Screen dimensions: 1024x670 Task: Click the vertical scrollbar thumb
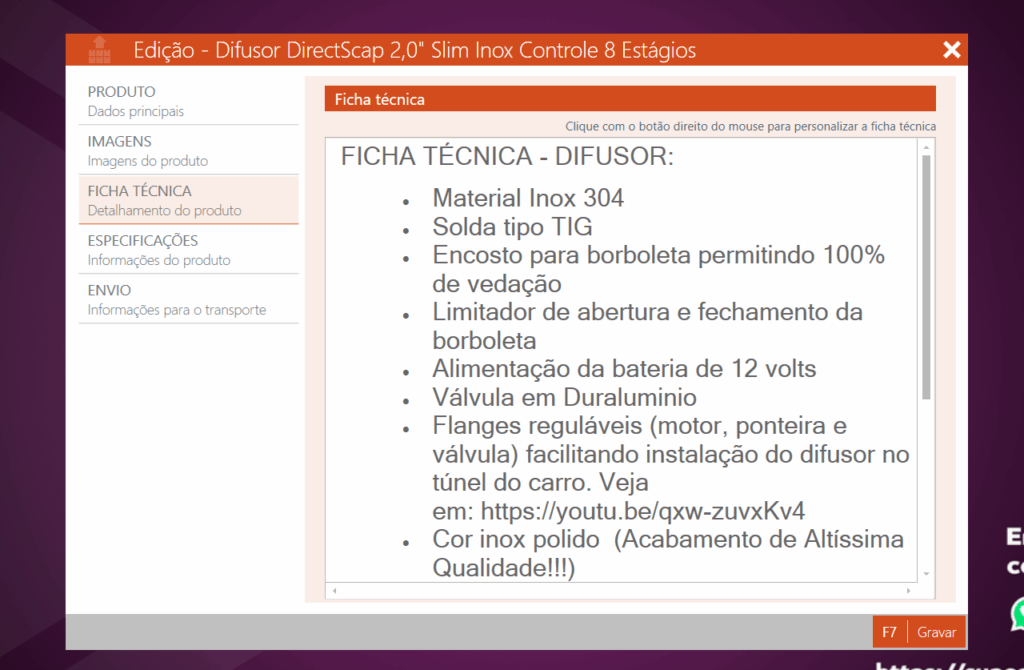(926, 275)
